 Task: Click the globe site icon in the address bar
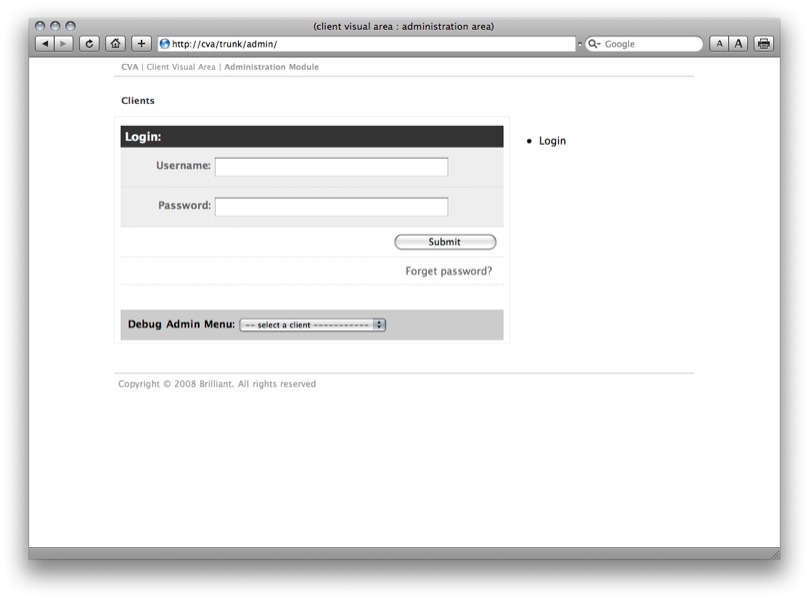click(x=165, y=44)
